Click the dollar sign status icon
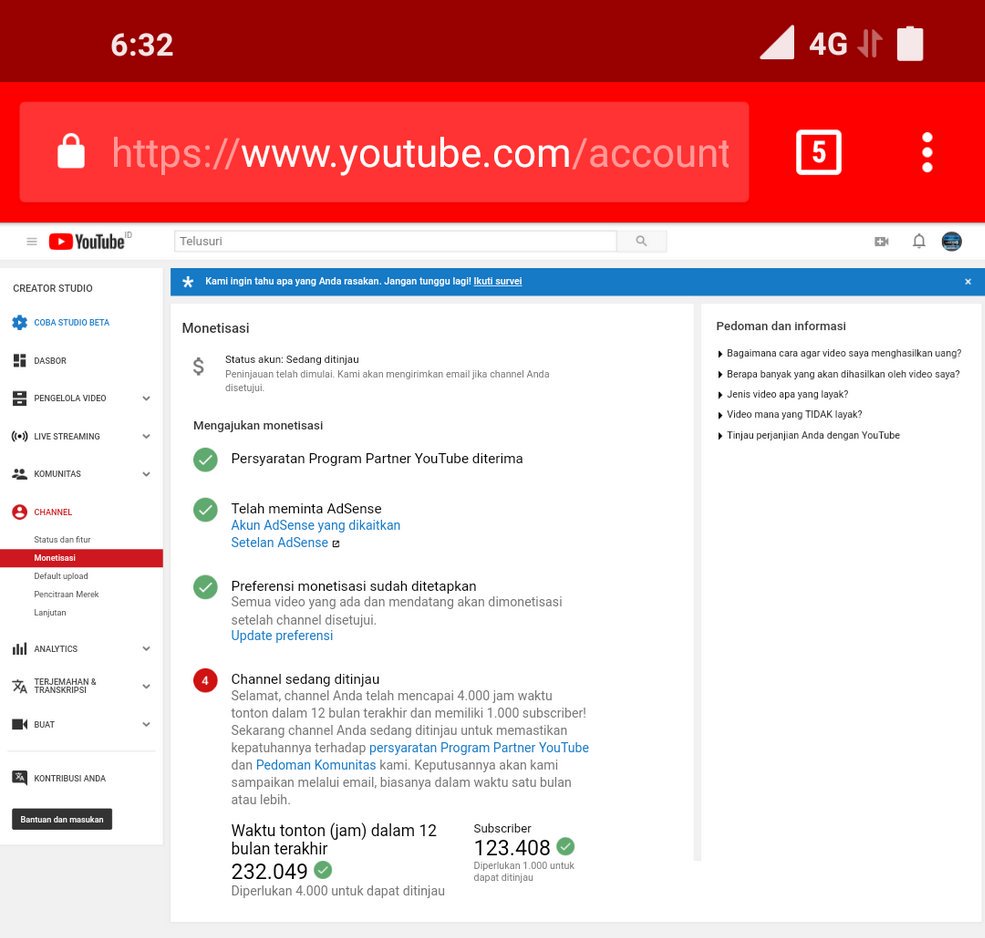The width and height of the screenshot is (985, 938). pos(199,366)
